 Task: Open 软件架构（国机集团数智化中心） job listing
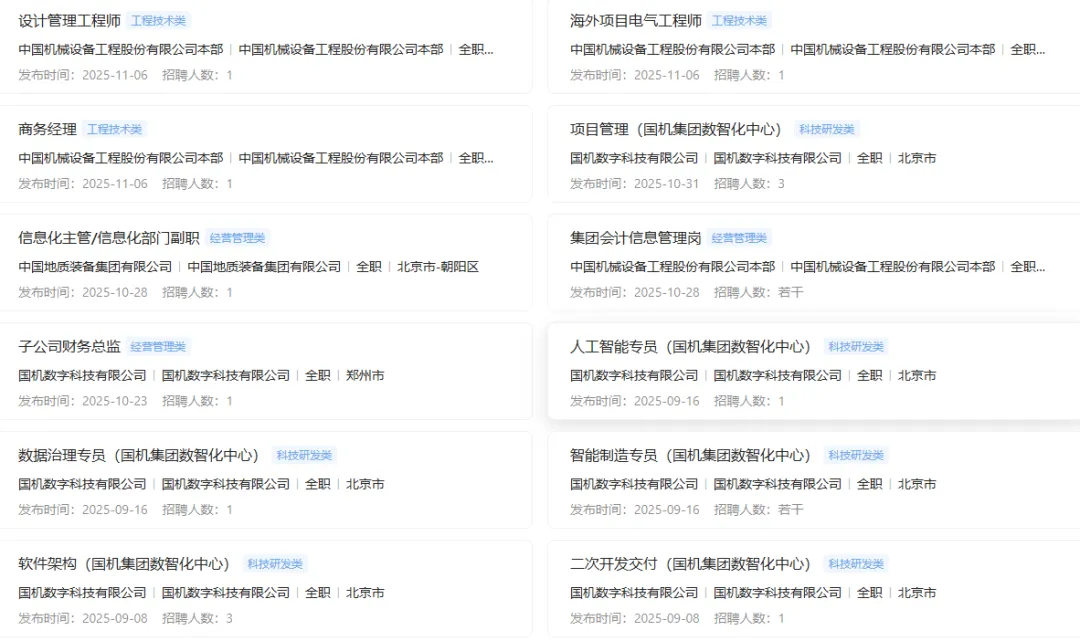pos(124,564)
